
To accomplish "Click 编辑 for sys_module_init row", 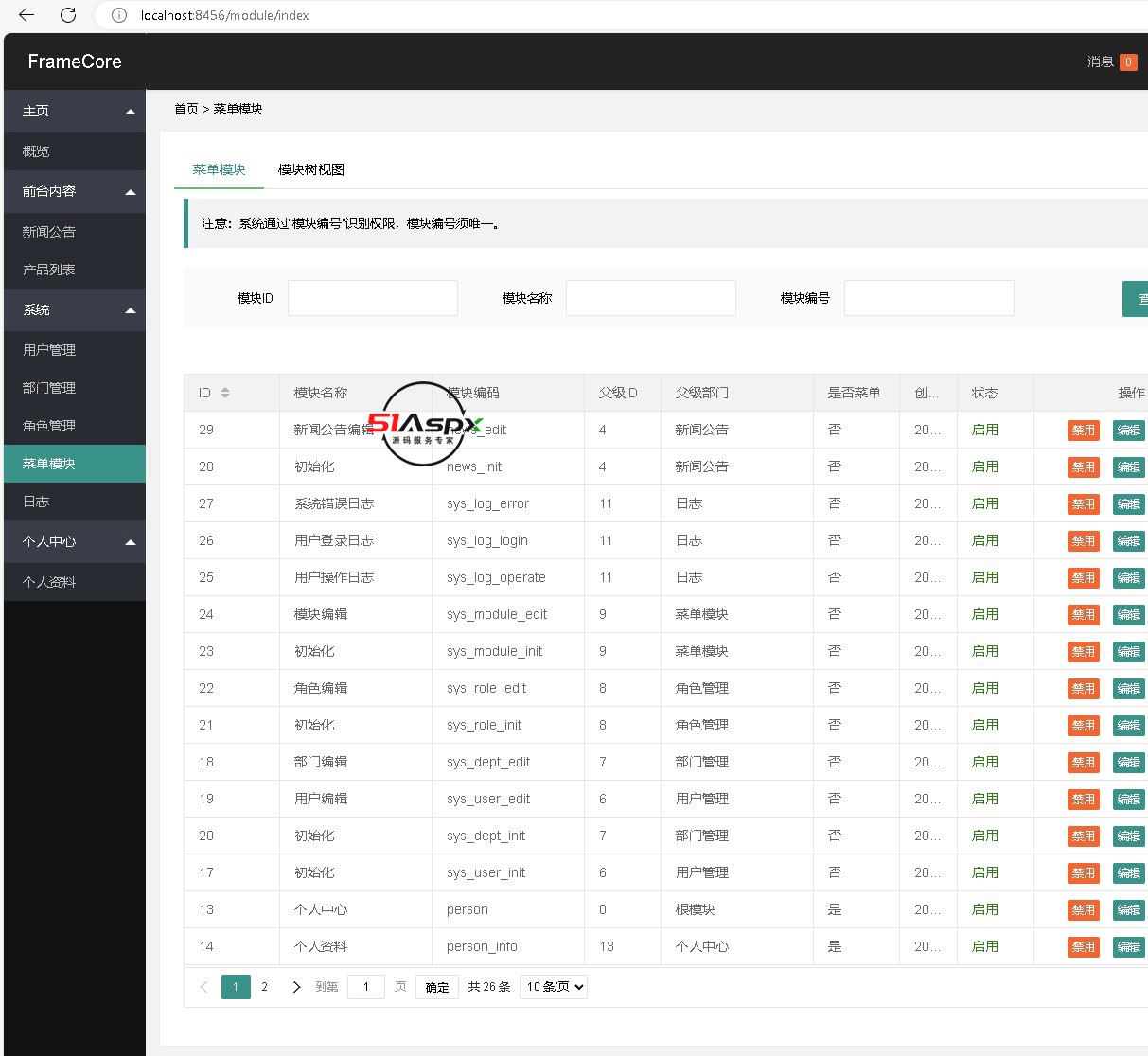I will (1129, 652).
